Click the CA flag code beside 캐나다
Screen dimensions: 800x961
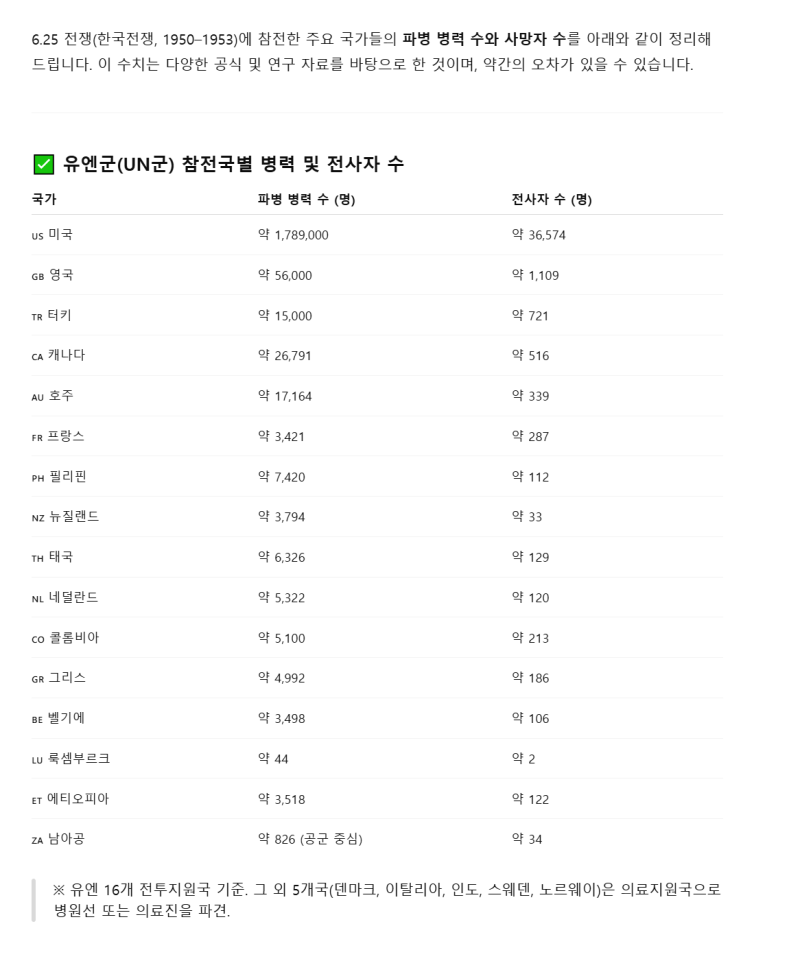[38, 356]
